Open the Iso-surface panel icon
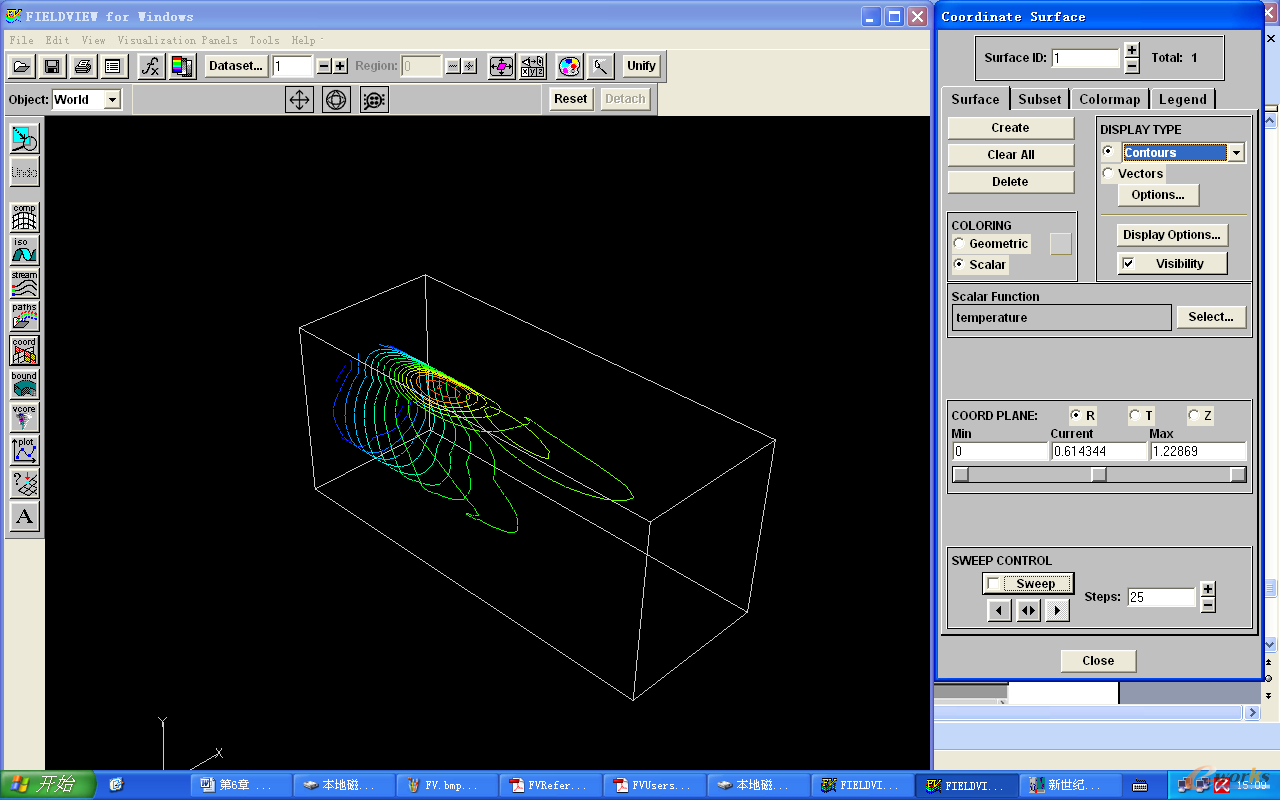 (x=24, y=250)
